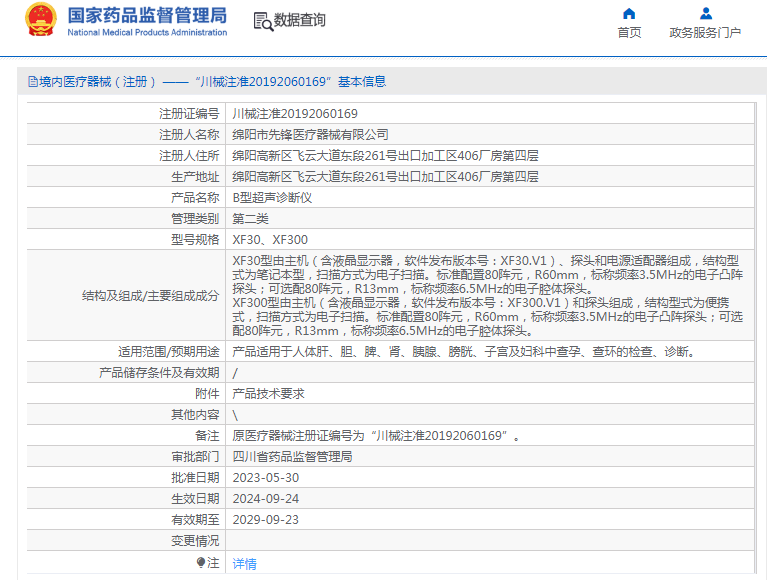Select model value XF30、XF300
The width and height of the screenshot is (767, 580).
[x=270, y=240]
